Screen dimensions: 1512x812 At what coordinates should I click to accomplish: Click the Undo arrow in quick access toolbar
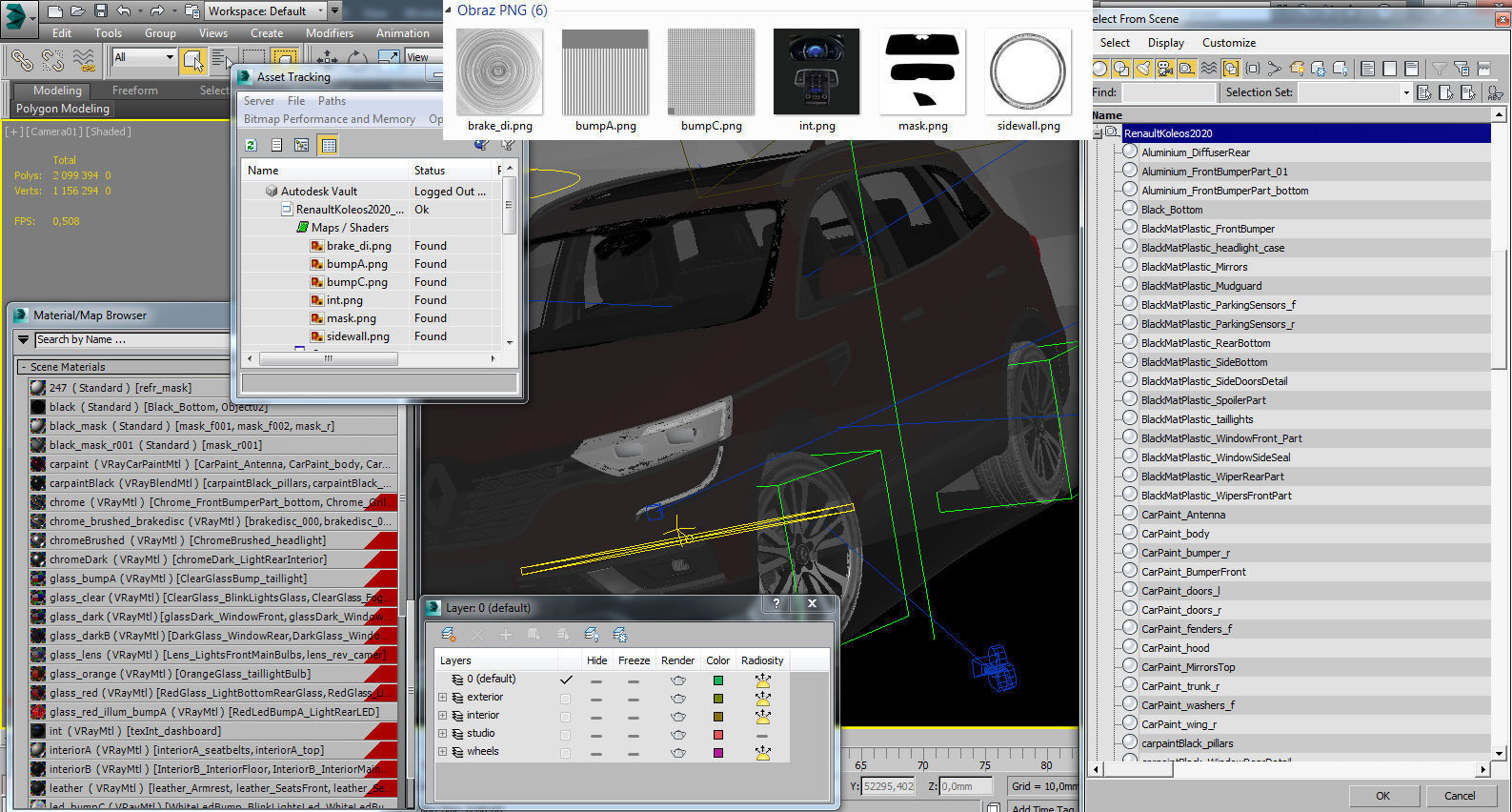click(124, 11)
